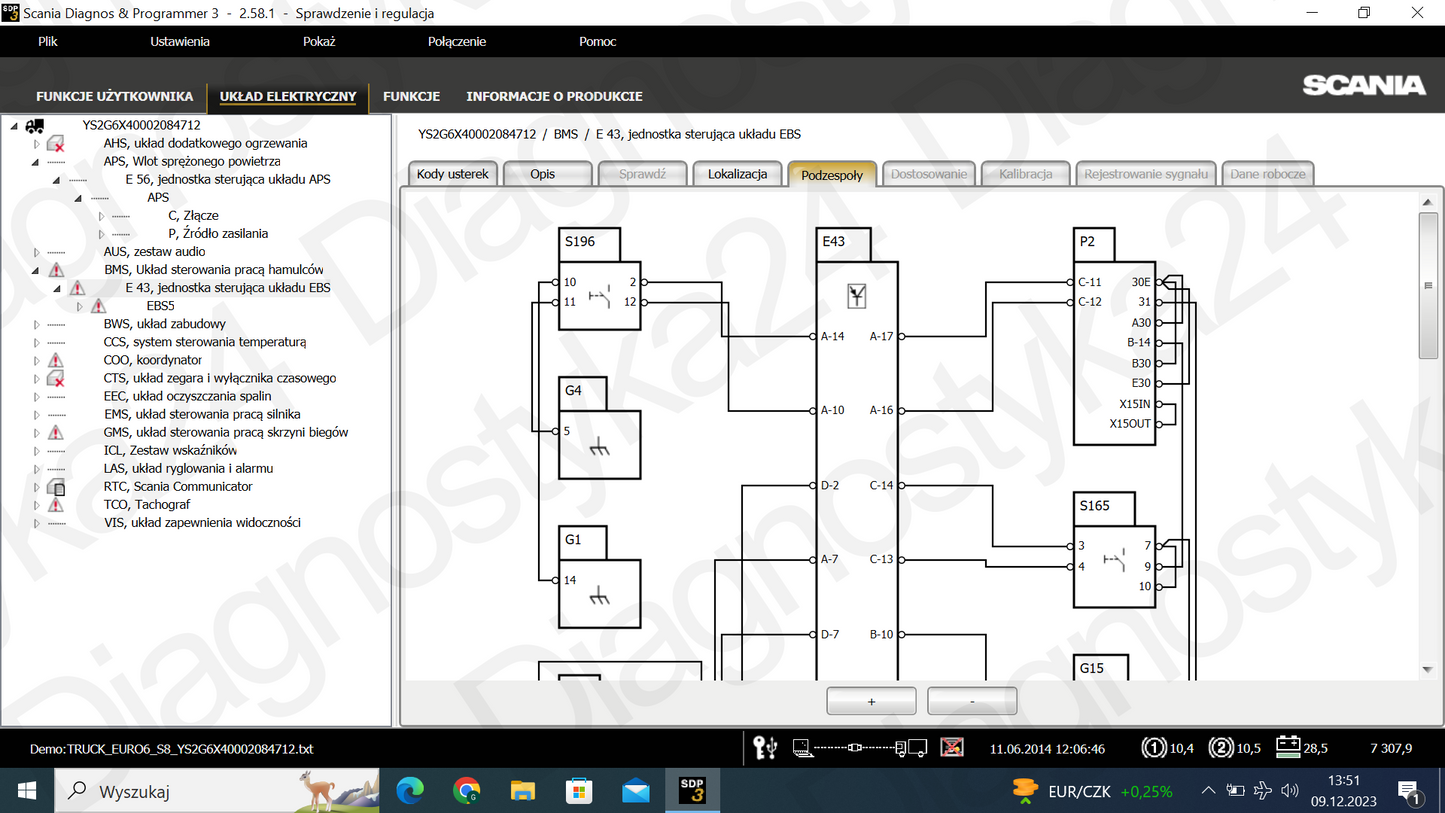1445x813 pixels.
Task: Click the crossed-out red status icon
Action: [x=951, y=747]
